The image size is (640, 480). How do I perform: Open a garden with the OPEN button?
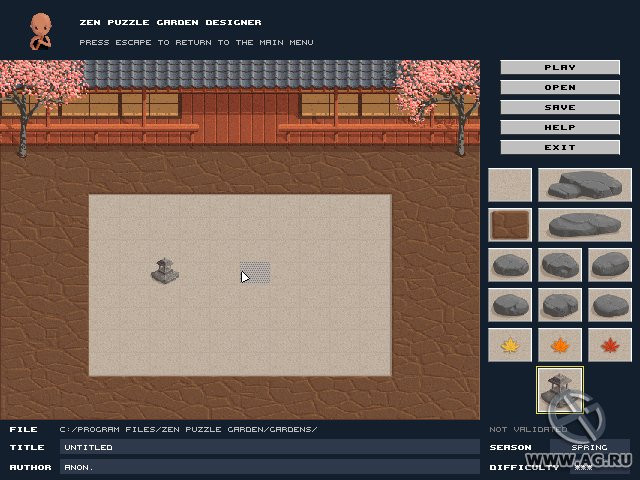pos(560,87)
